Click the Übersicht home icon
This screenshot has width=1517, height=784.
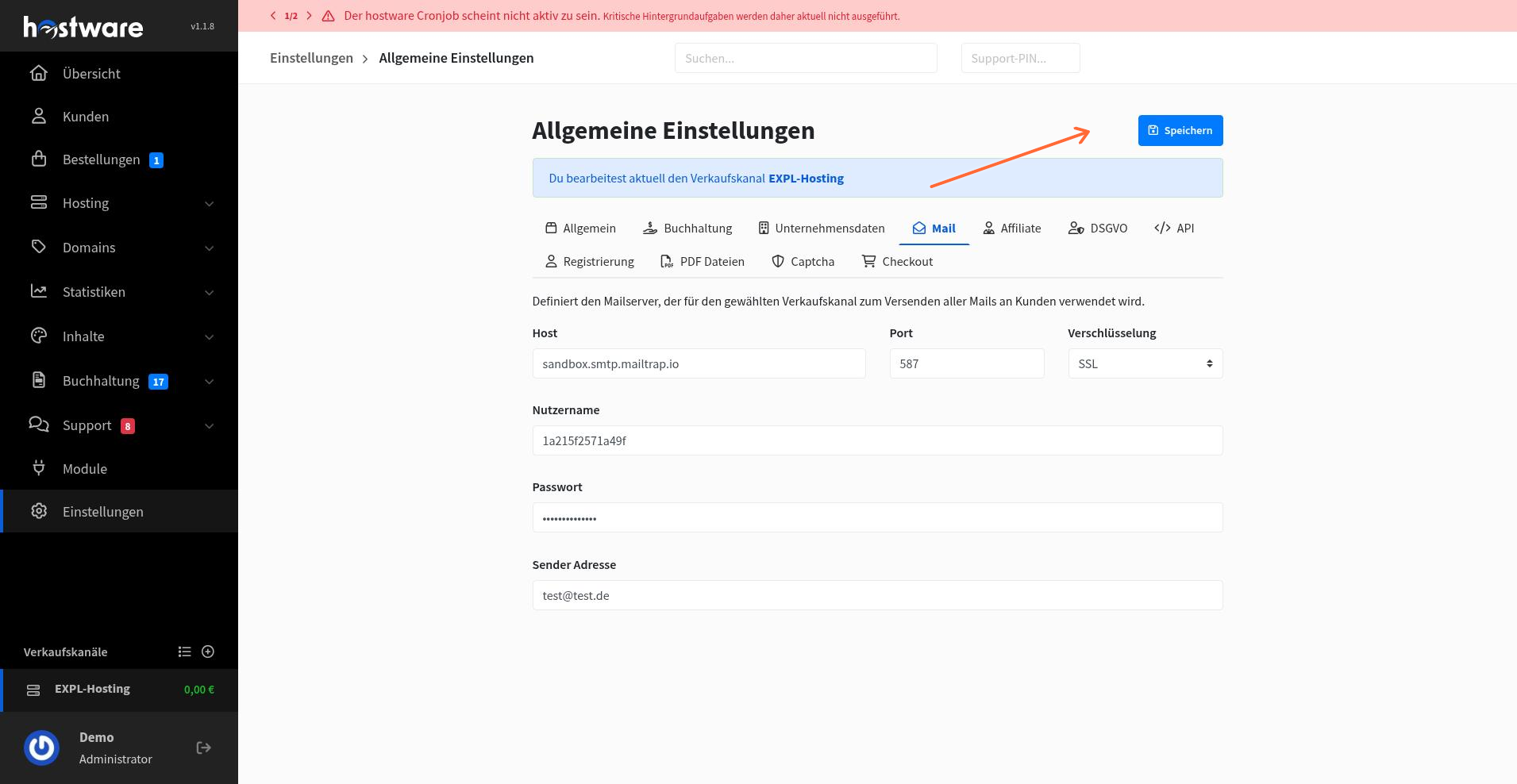(x=39, y=73)
